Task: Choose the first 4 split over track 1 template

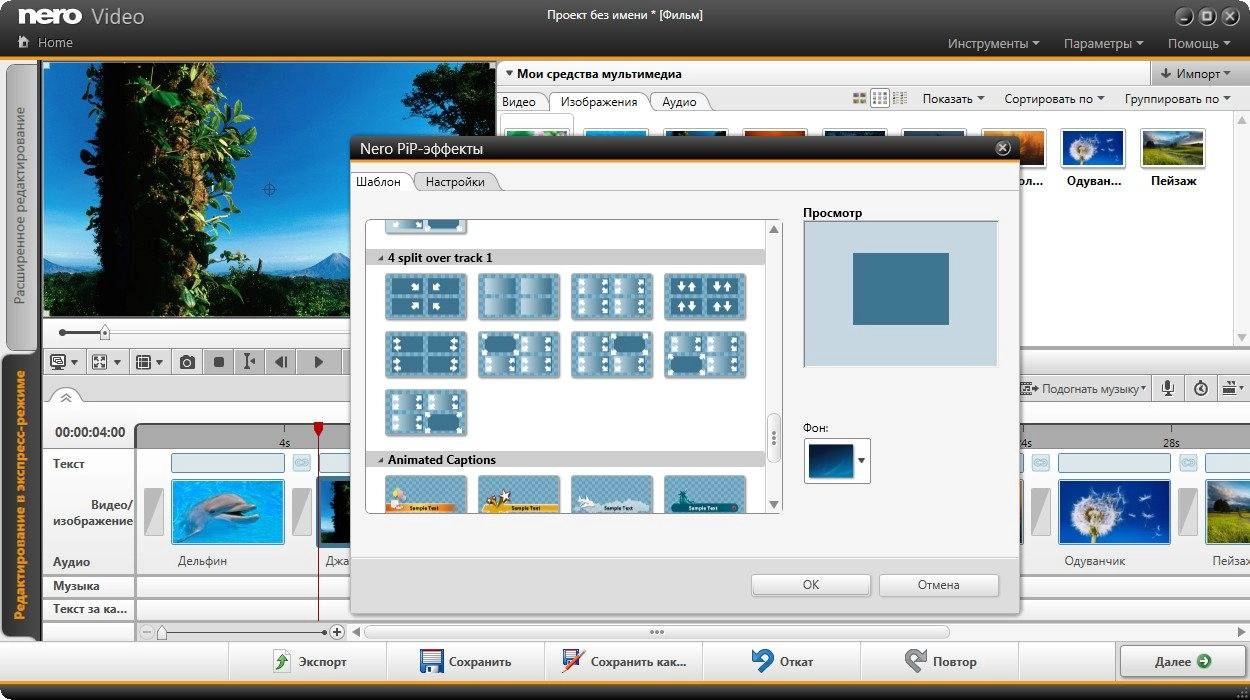Action: 426,296
